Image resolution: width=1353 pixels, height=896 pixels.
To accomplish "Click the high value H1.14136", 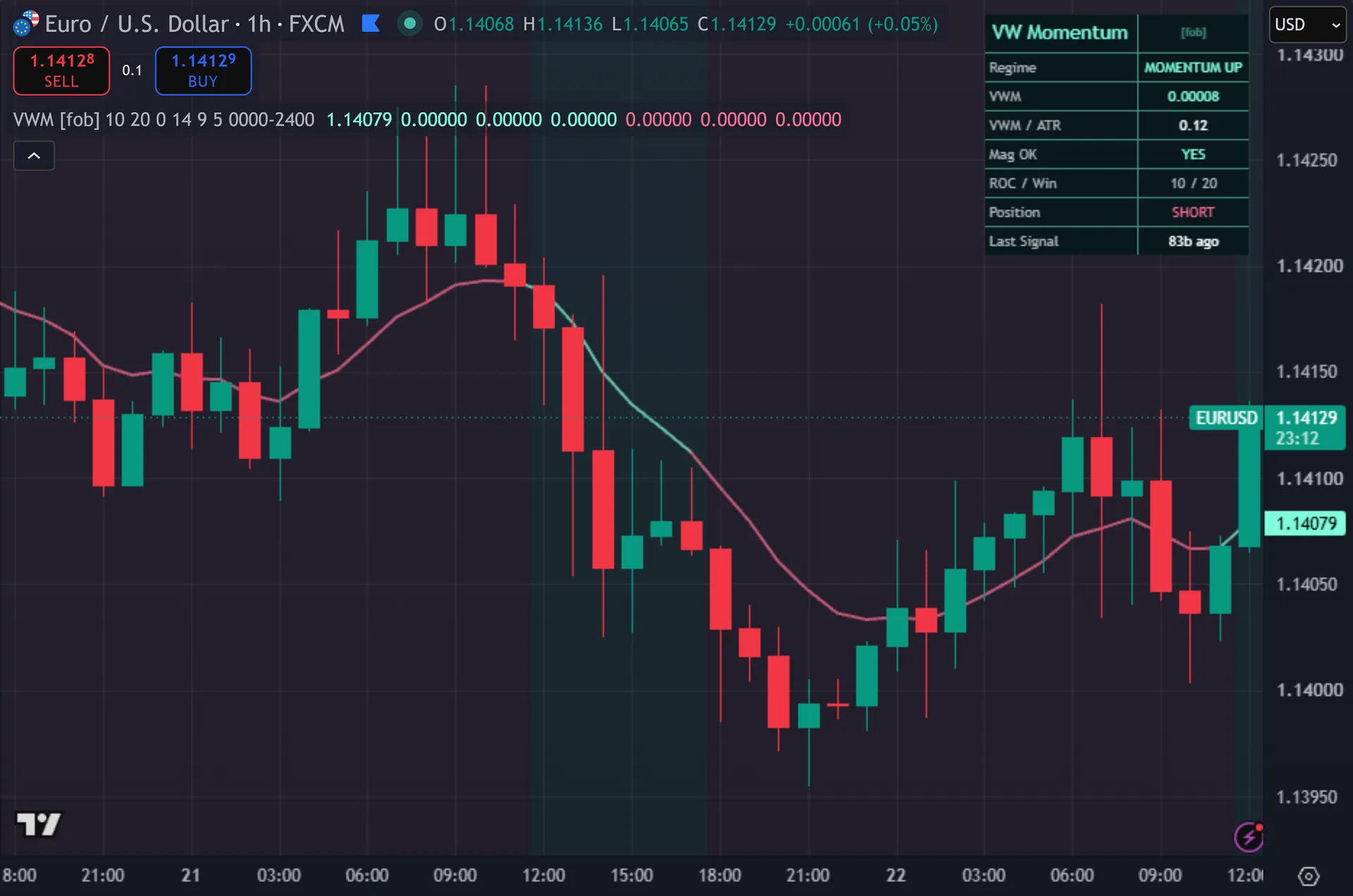I will 563,25.
